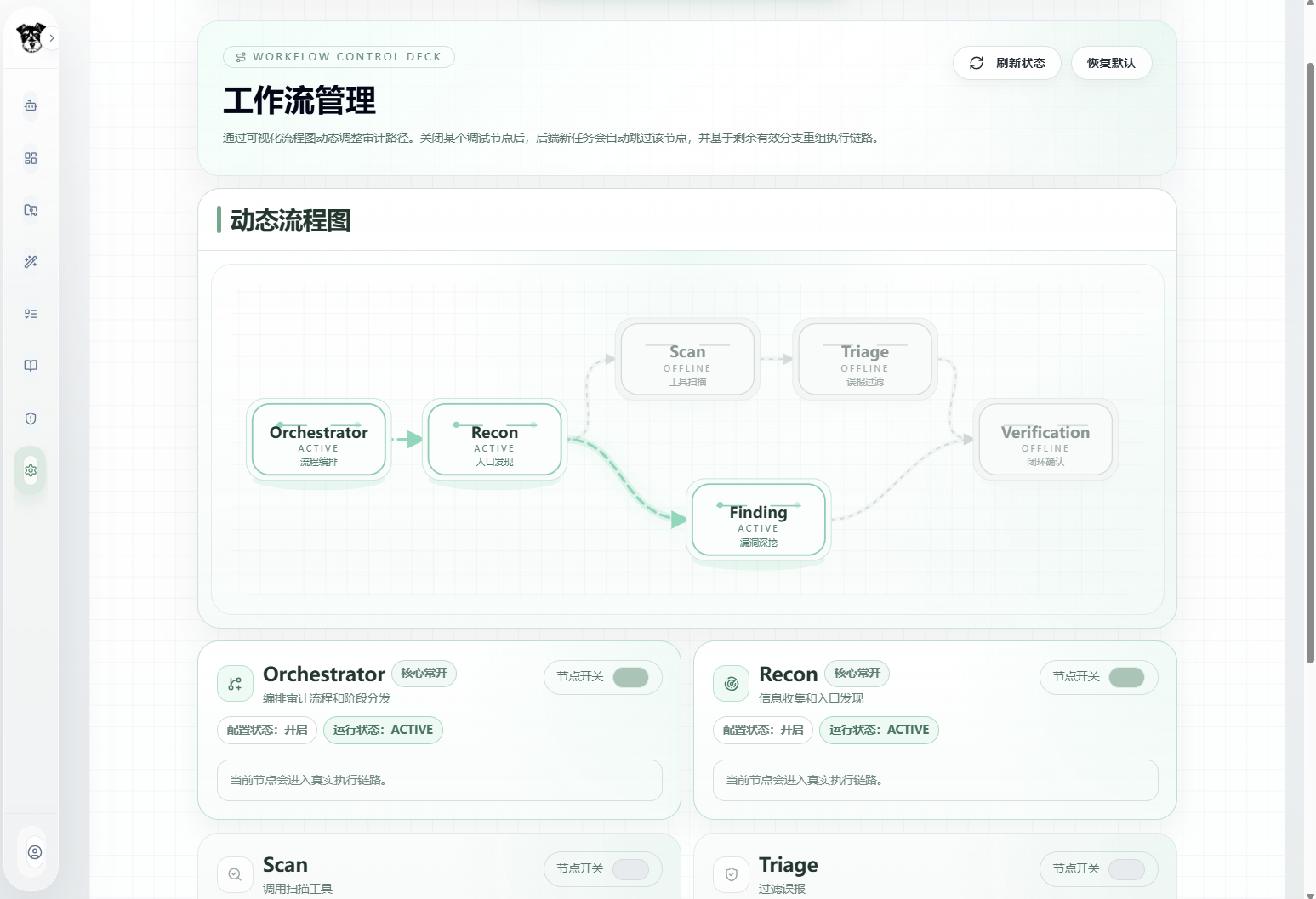The width and height of the screenshot is (1316, 899).
Task: Toggle the Scan 节点开关 switch
Action: [x=630, y=869]
